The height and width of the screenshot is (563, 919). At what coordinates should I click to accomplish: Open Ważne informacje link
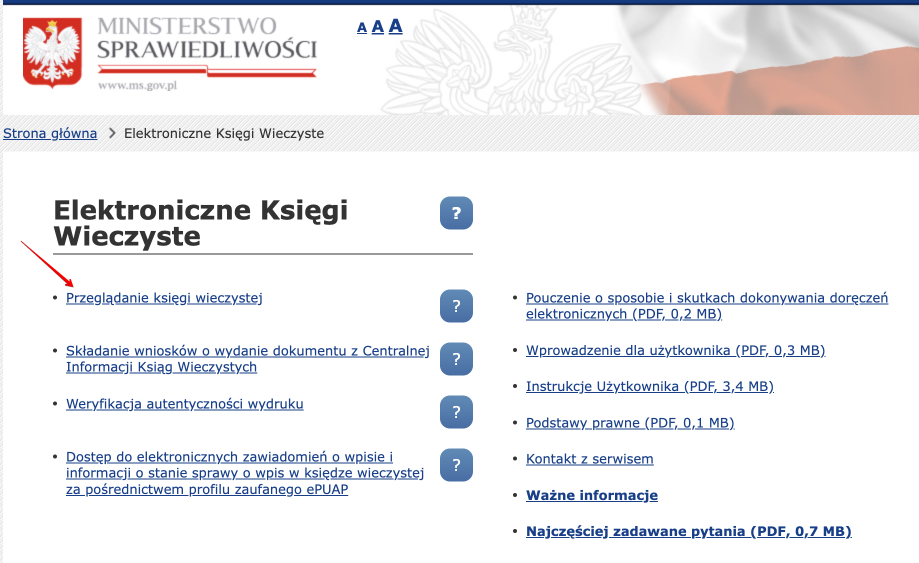591,495
